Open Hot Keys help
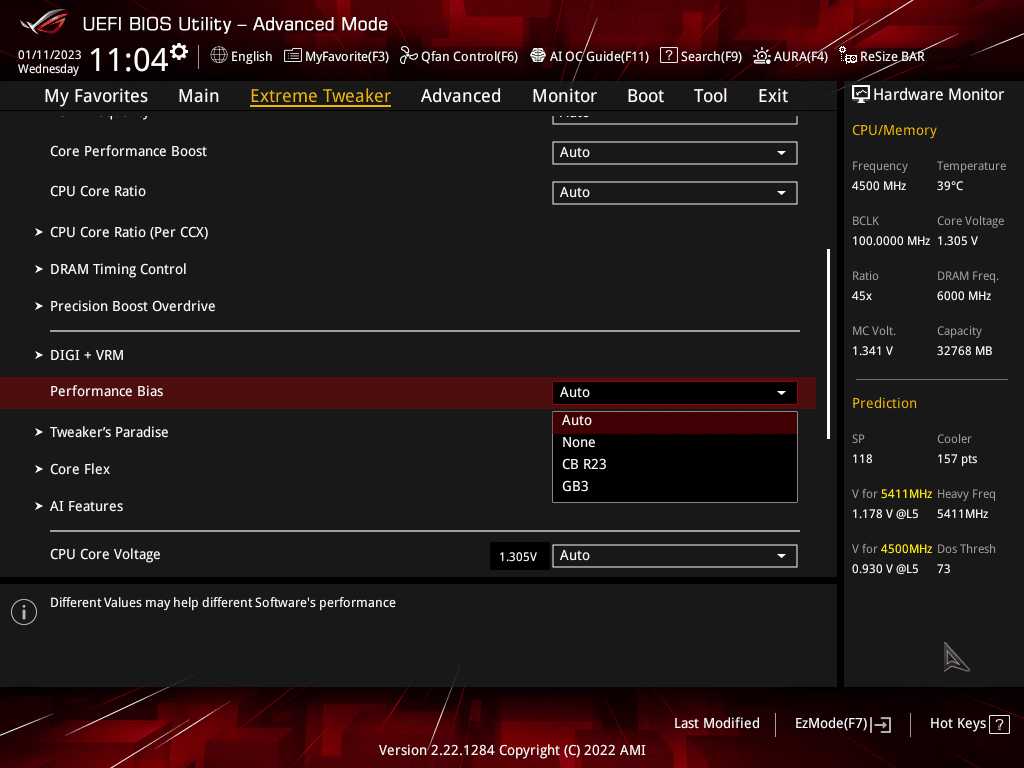The image size is (1024, 768). (957, 724)
